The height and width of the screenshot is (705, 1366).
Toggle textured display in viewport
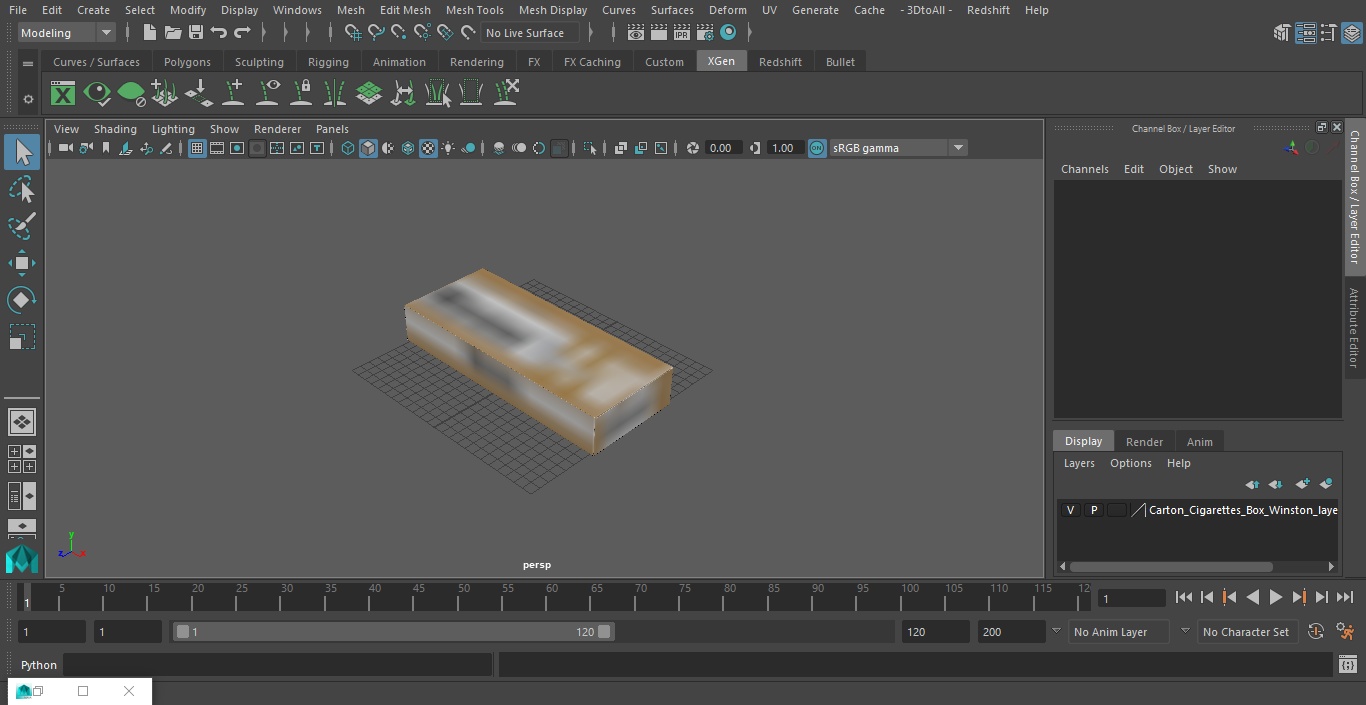click(428, 148)
